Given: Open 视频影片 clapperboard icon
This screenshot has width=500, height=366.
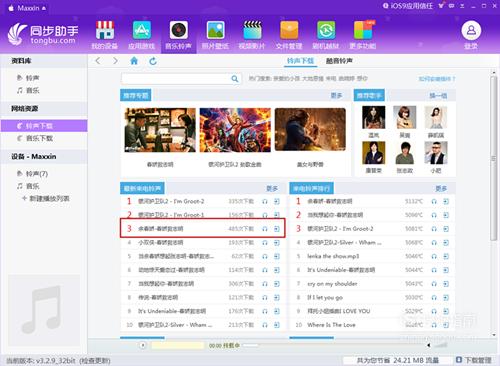Looking at the screenshot, I should tap(252, 31).
